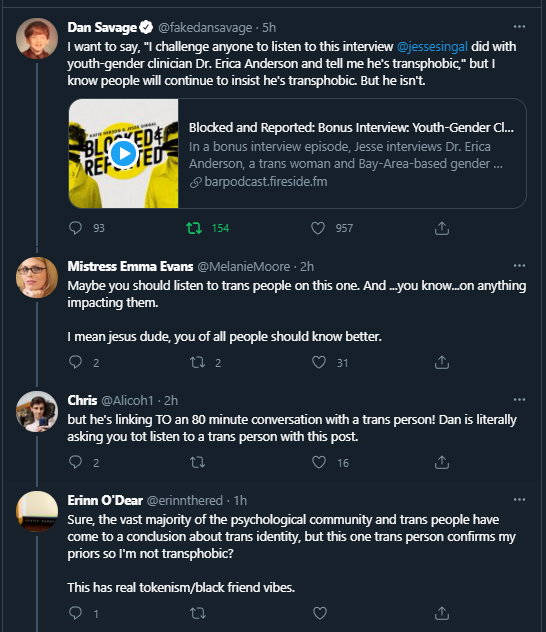Open more options on Mistress Emma Evans' tweet
The height and width of the screenshot is (632, 546).
[x=519, y=266]
